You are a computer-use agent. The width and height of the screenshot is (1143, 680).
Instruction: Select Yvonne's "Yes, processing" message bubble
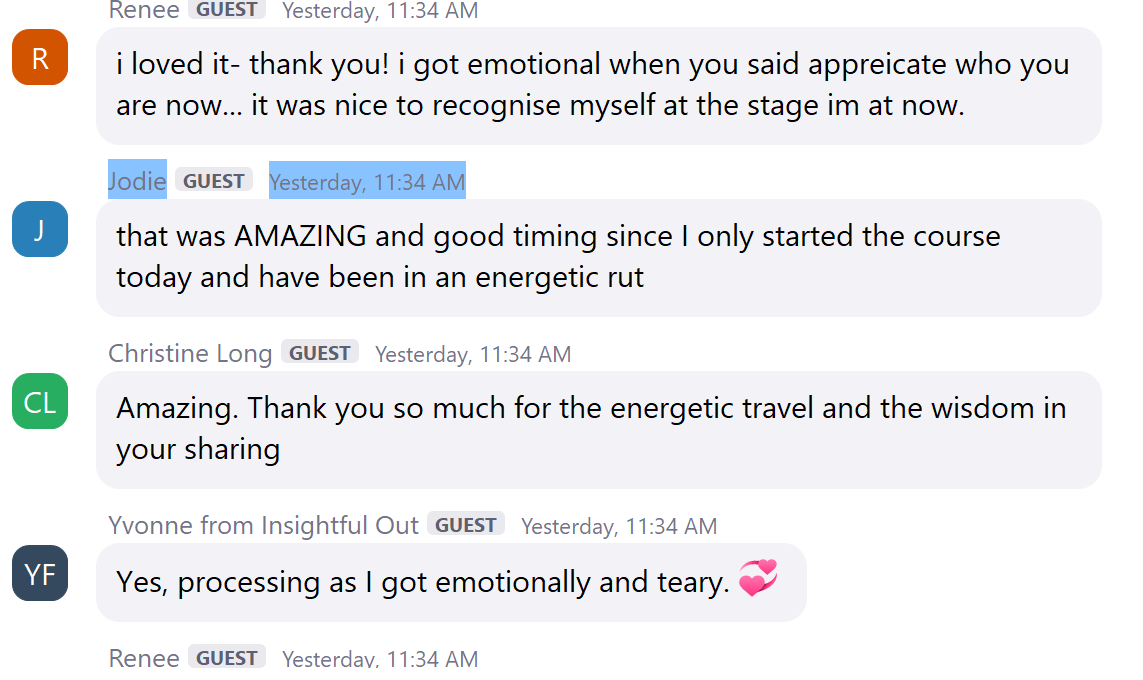[450, 582]
